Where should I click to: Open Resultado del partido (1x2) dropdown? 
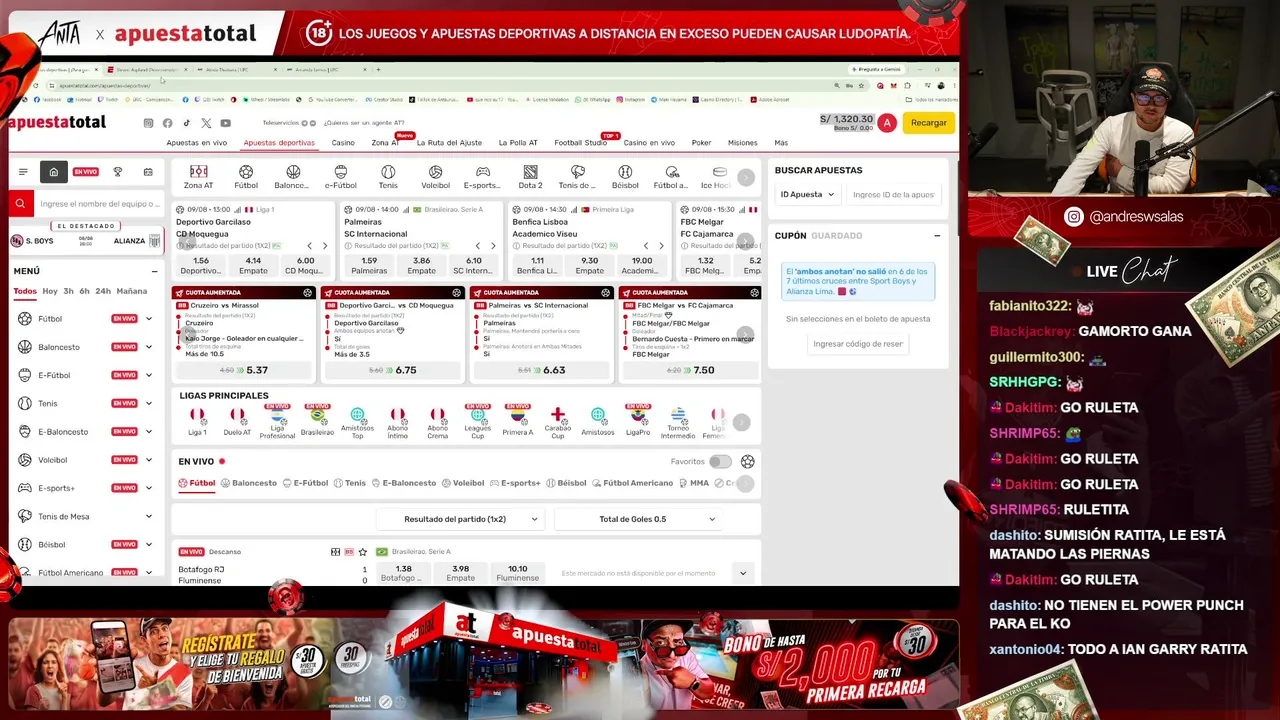coord(460,519)
